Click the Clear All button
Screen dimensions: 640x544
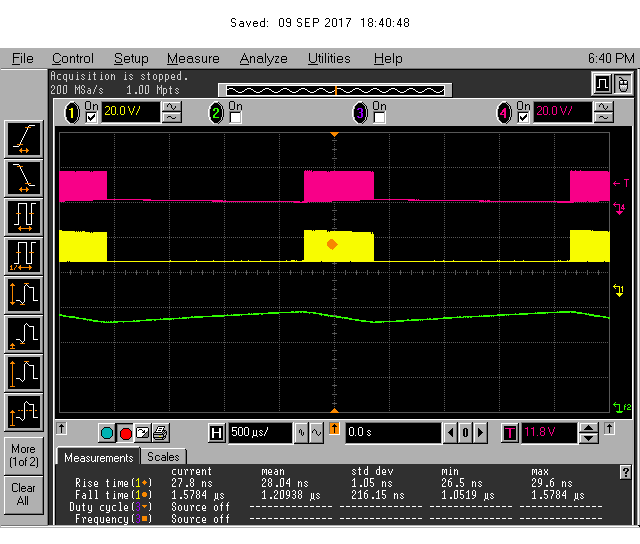point(24,495)
